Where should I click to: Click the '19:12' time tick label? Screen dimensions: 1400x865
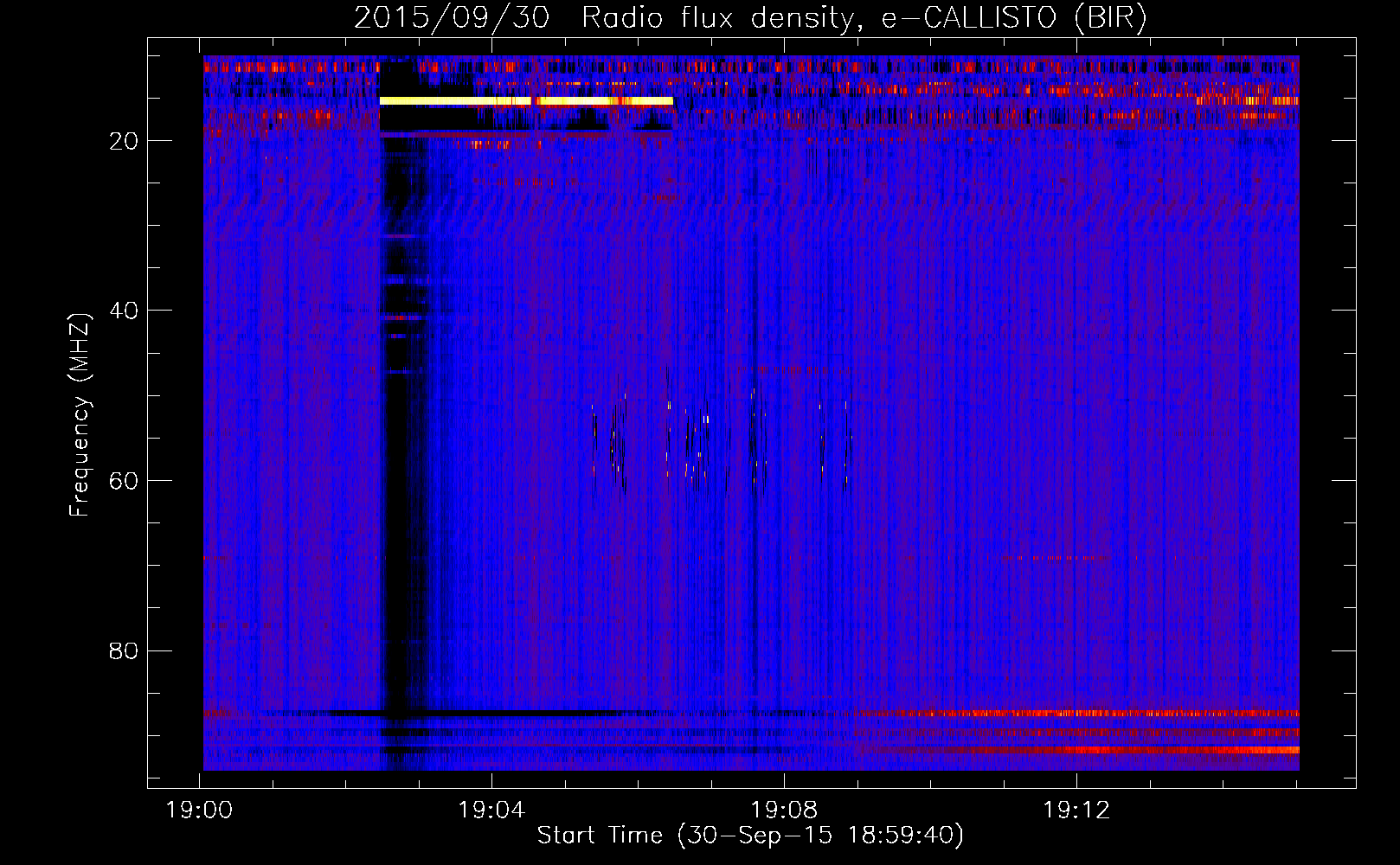point(1076,811)
